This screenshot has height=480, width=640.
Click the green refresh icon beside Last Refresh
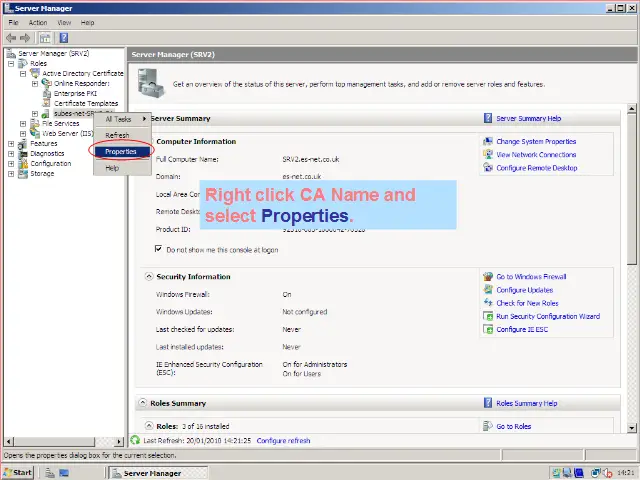click(x=135, y=440)
